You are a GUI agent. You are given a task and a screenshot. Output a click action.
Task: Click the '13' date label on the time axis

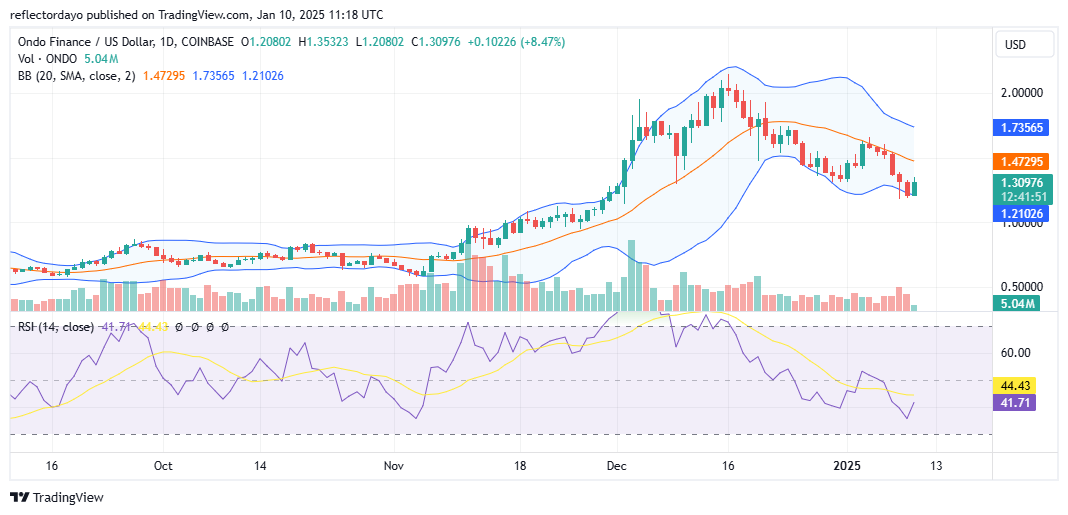(935, 467)
